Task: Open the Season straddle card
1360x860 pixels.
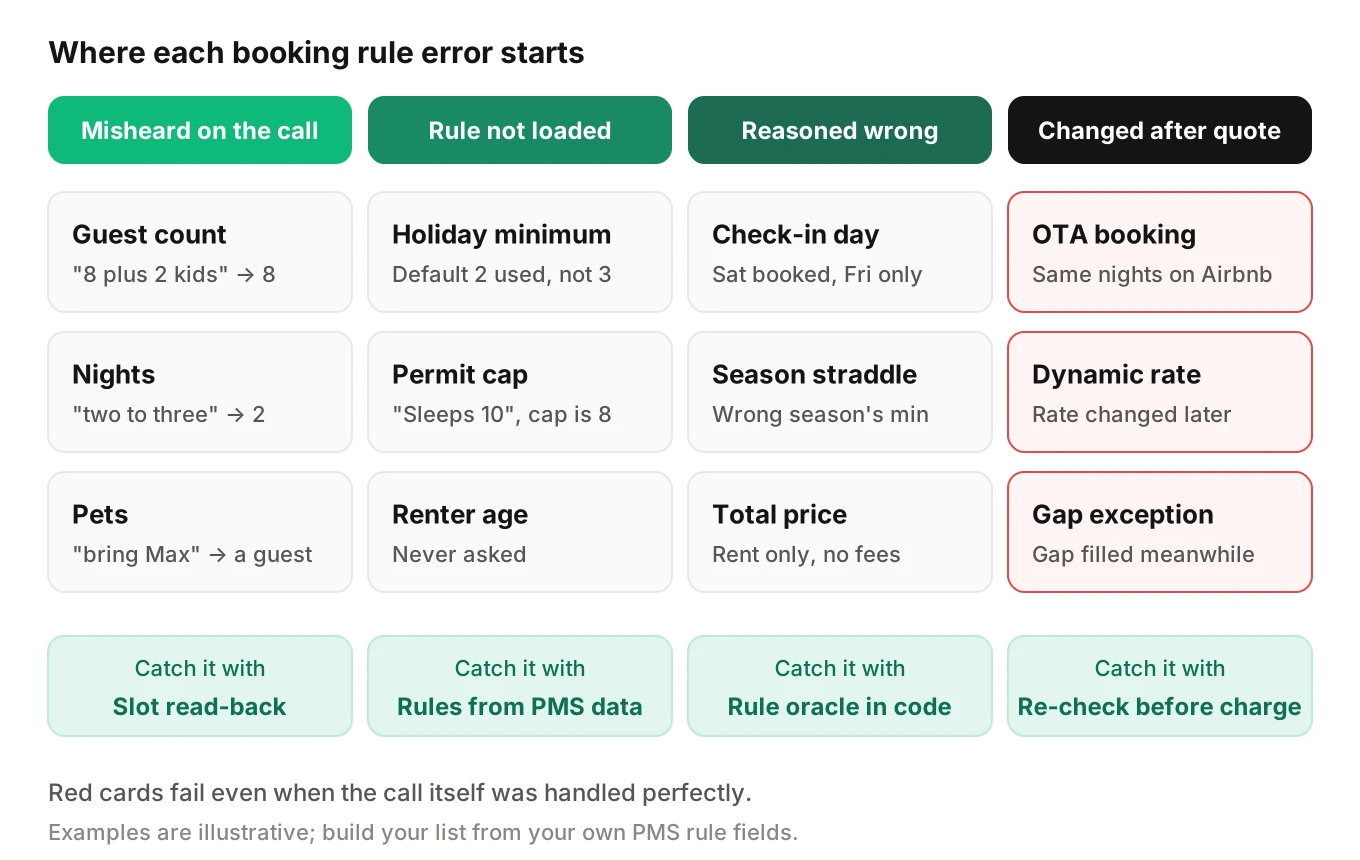Action: (840, 392)
